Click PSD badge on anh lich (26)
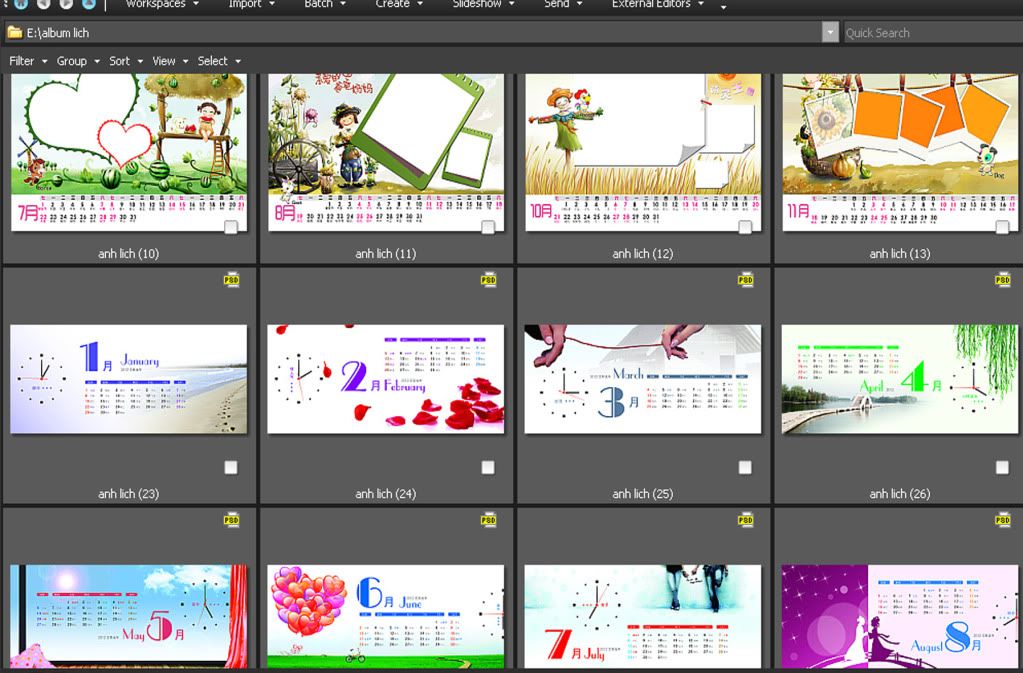1023x673 pixels. [x=1003, y=280]
